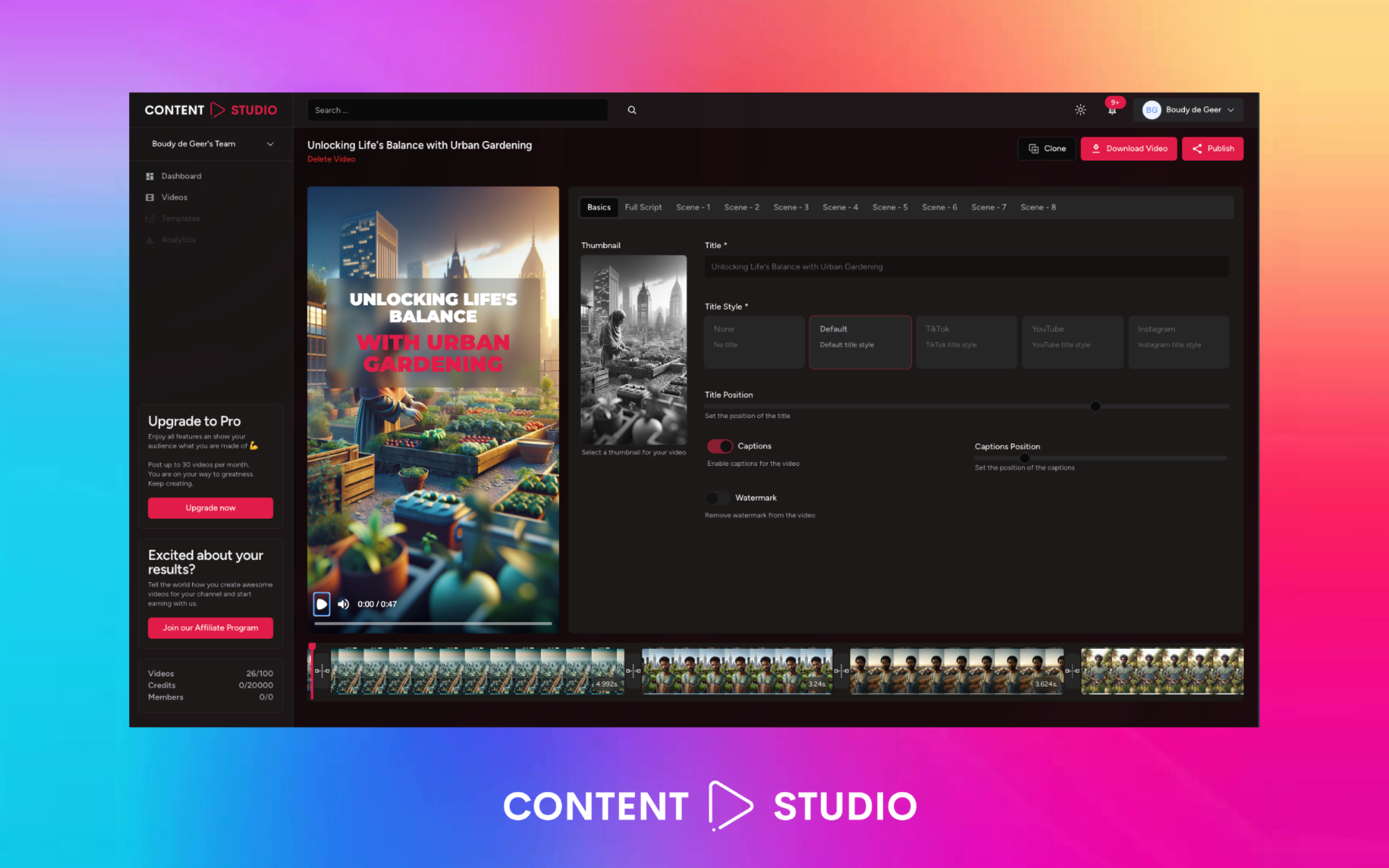The width and height of the screenshot is (1389, 868).
Task: Click the "0:00 / 0:47" time display
Action: point(377,604)
